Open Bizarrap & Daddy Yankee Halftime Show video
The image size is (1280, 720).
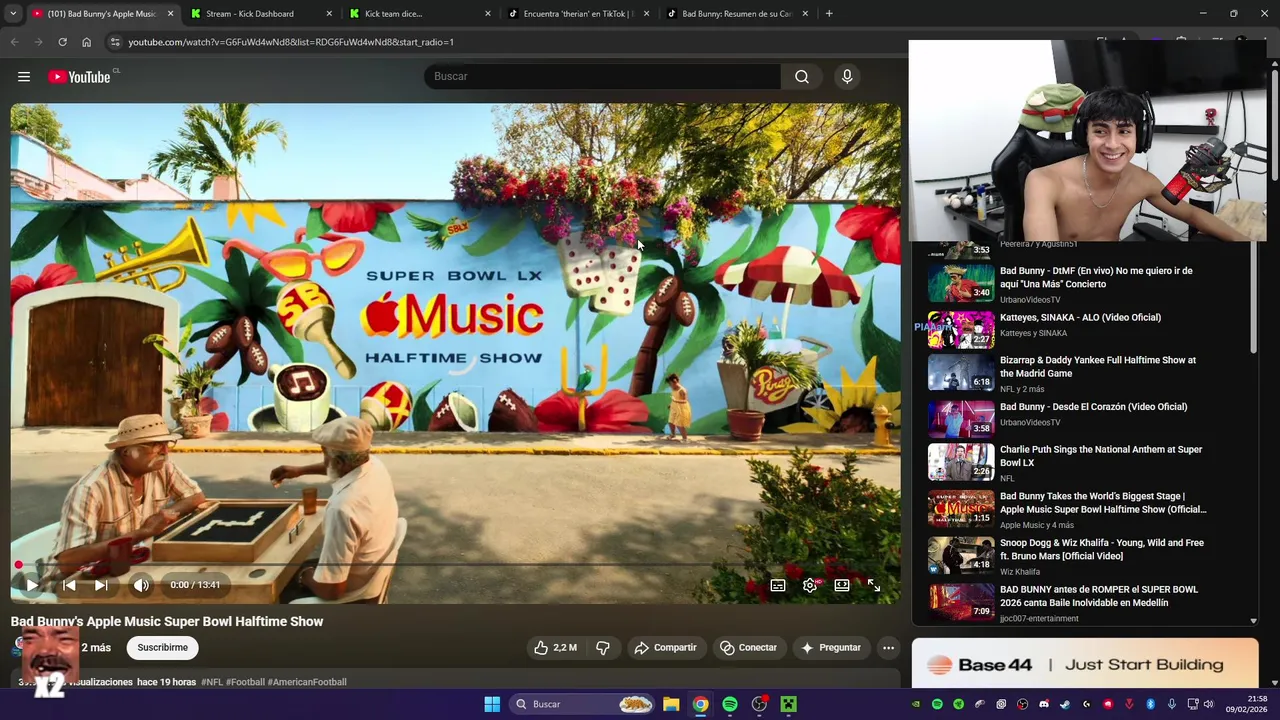point(1098,367)
